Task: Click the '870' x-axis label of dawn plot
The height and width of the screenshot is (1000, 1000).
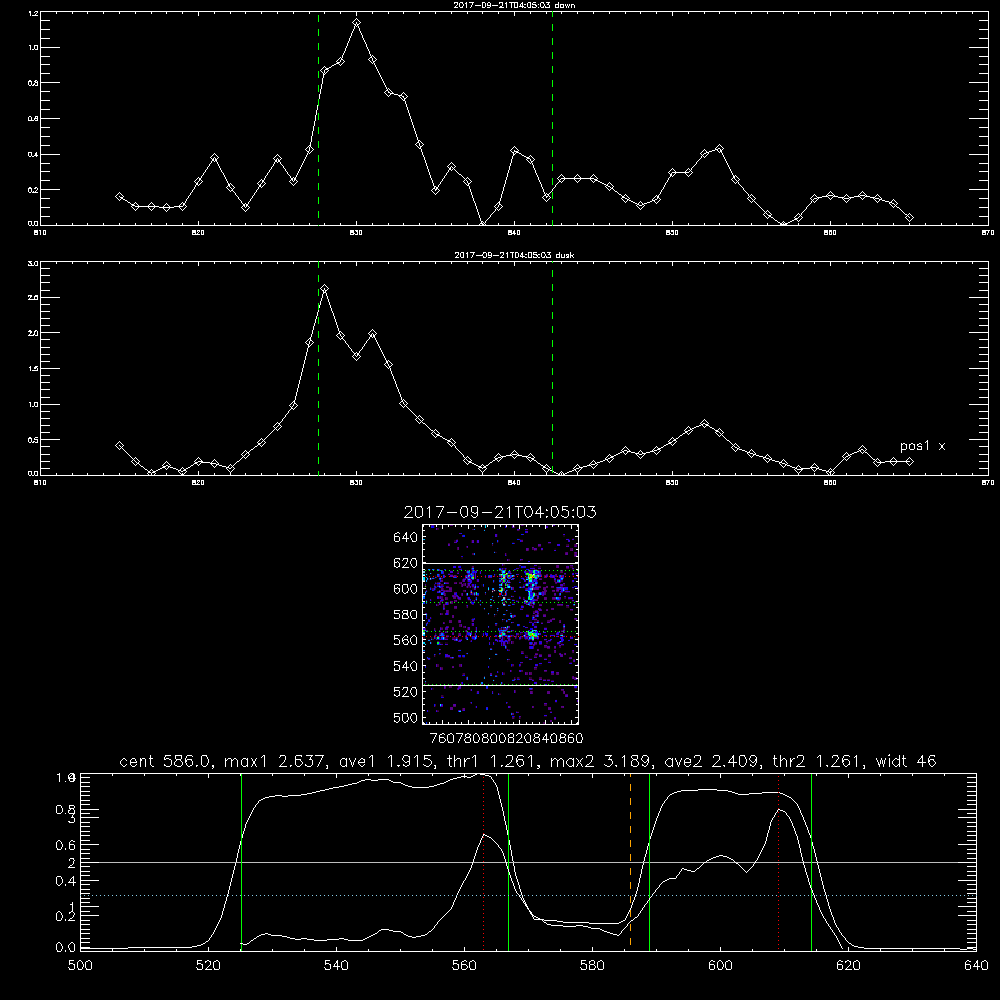Action: [988, 233]
